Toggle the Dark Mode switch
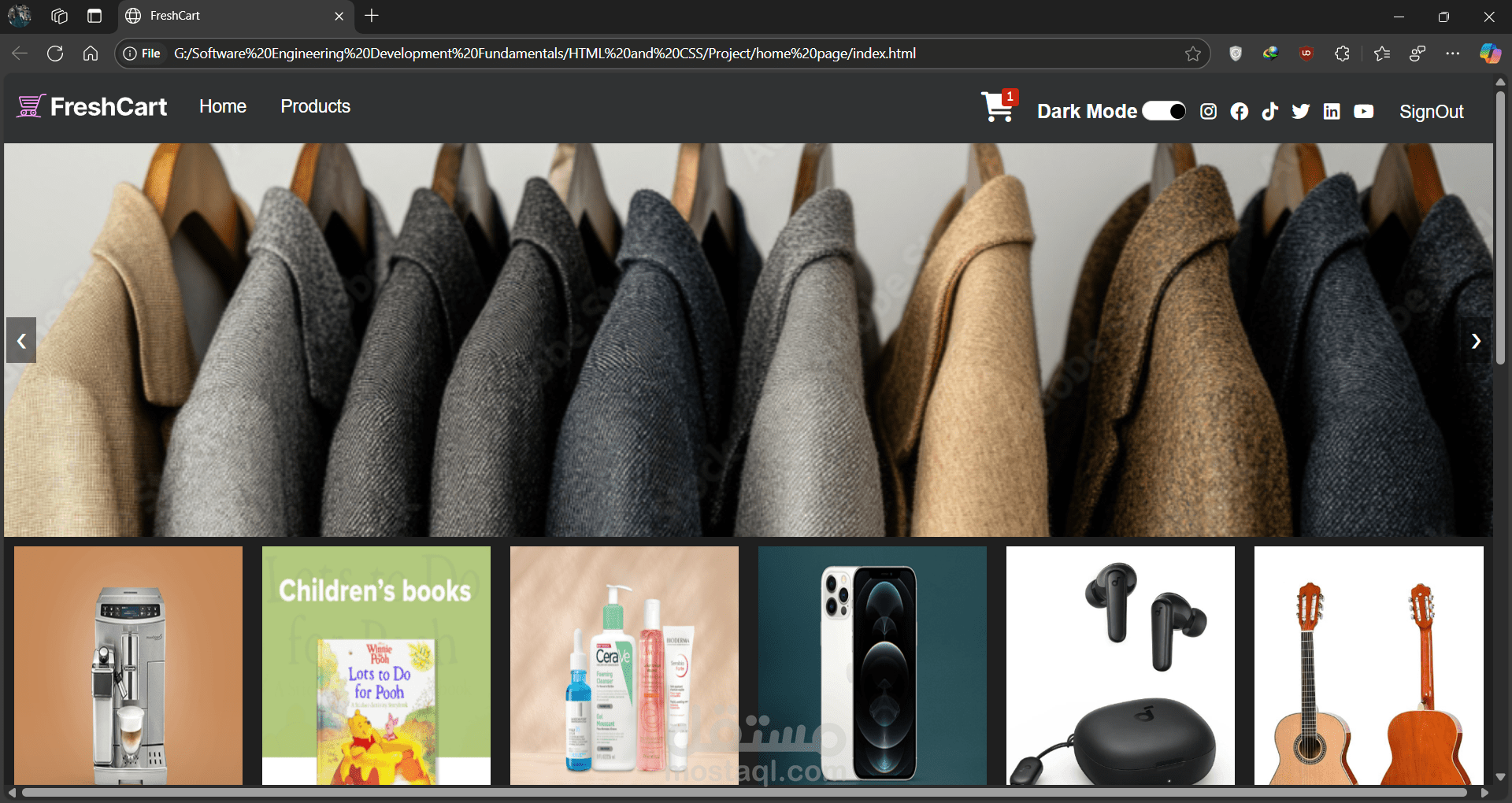The height and width of the screenshot is (803, 1512). tap(1164, 111)
